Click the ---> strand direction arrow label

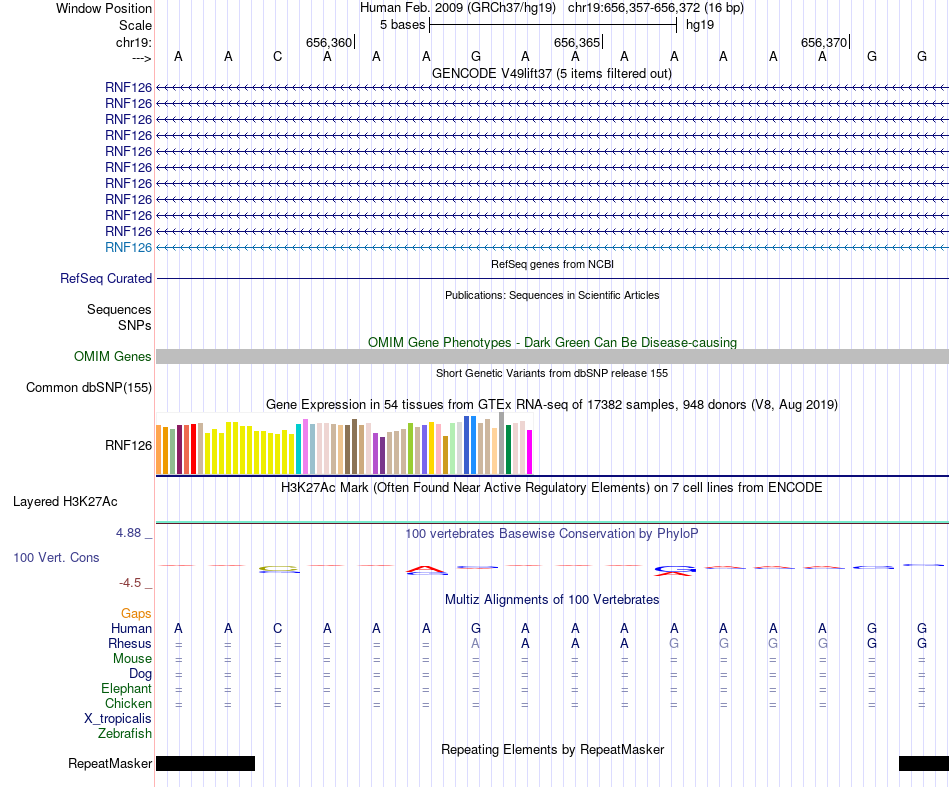click(x=141, y=58)
